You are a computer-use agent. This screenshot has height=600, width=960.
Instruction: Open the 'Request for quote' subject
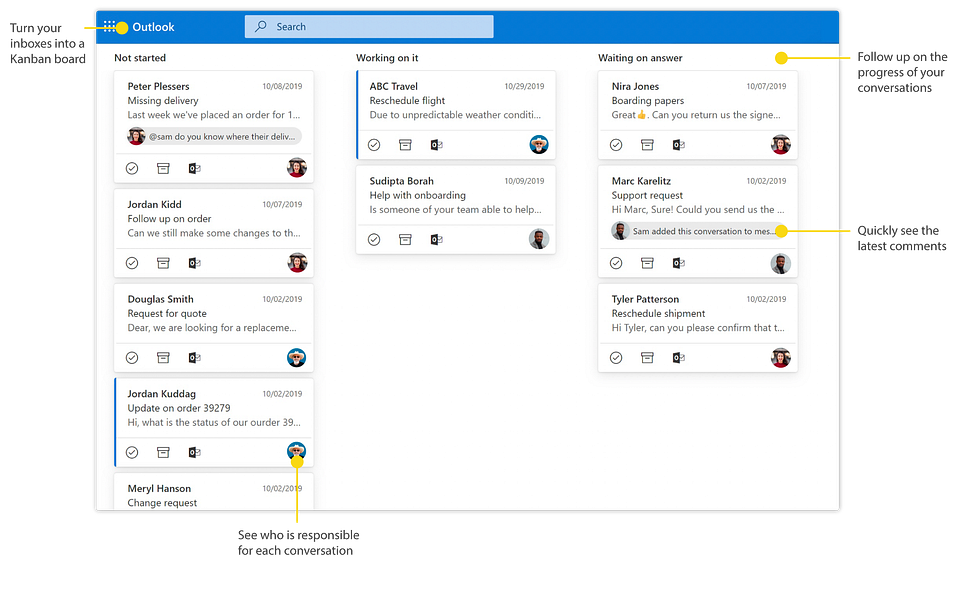pyautogui.click(x=167, y=313)
